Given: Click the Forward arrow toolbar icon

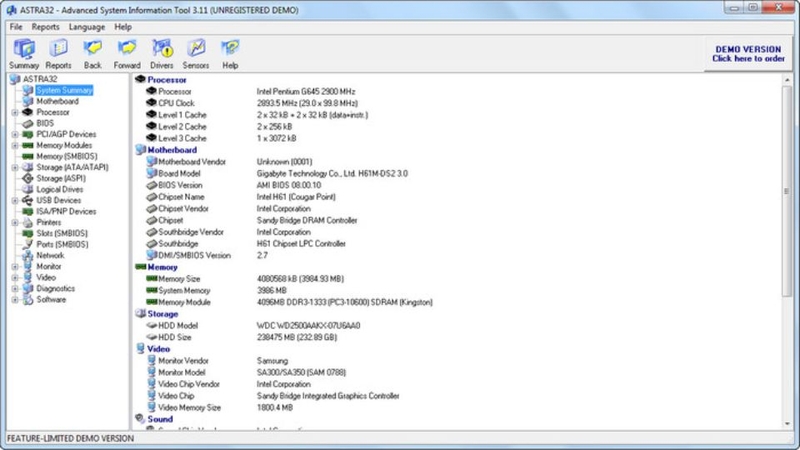Looking at the screenshot, I should 127,54.
